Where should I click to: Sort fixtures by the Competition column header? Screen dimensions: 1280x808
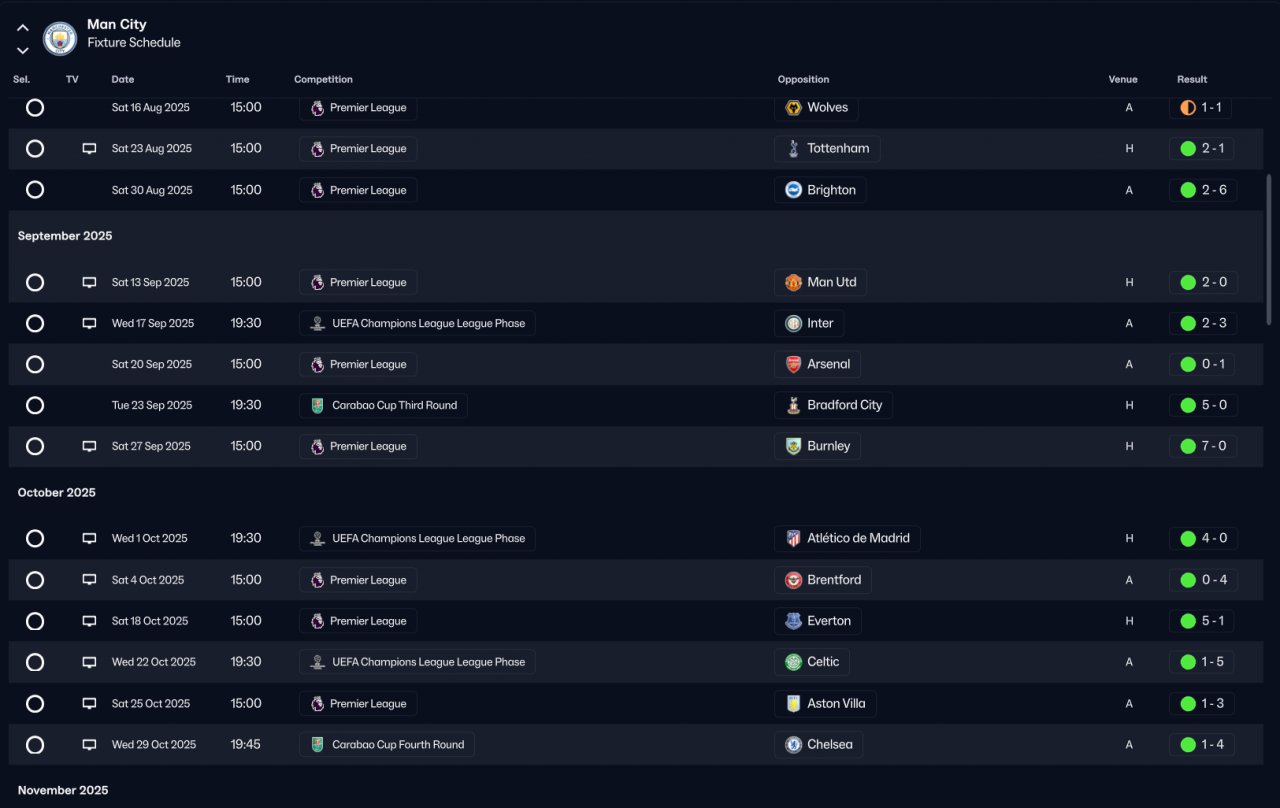click(323, 79)
